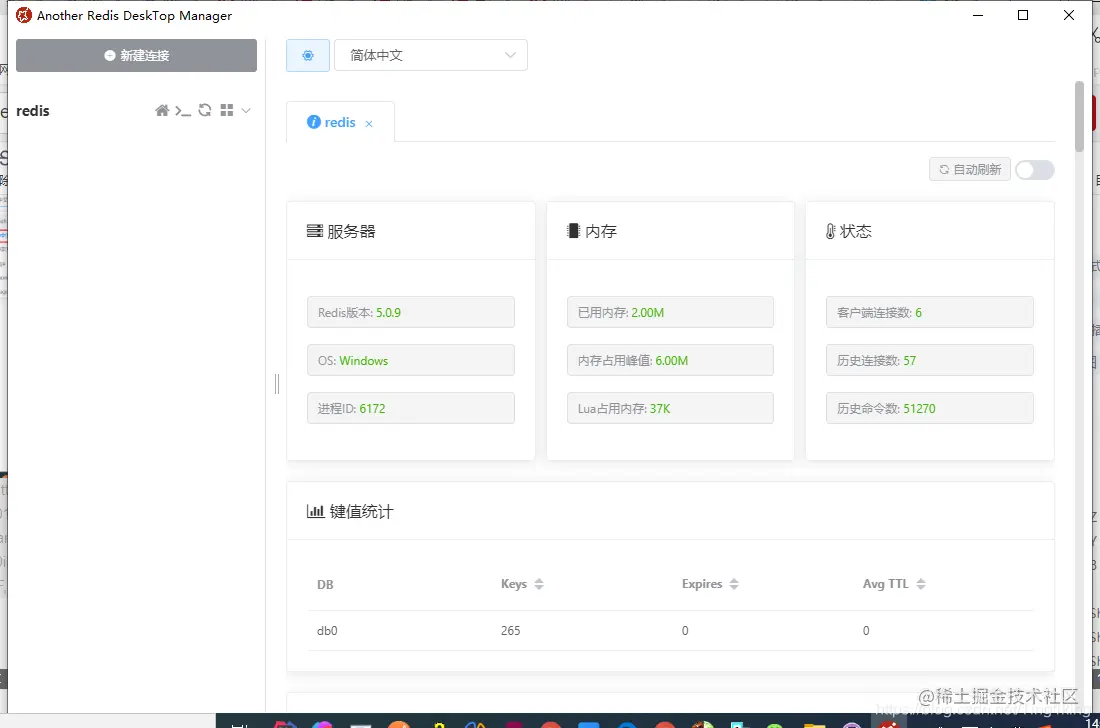Open the settings gear icon
This screenshot has width=1100, height=728.
coord(307,55)
